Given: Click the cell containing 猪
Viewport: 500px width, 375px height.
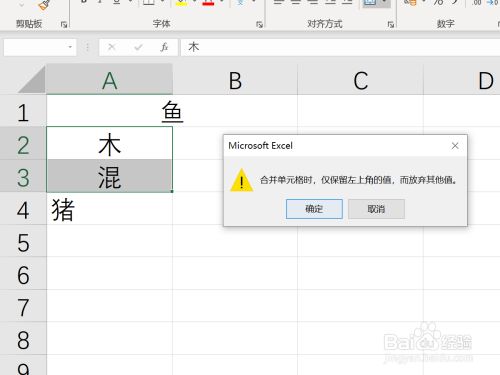Looking at the screenshot, I should (109, 209).
